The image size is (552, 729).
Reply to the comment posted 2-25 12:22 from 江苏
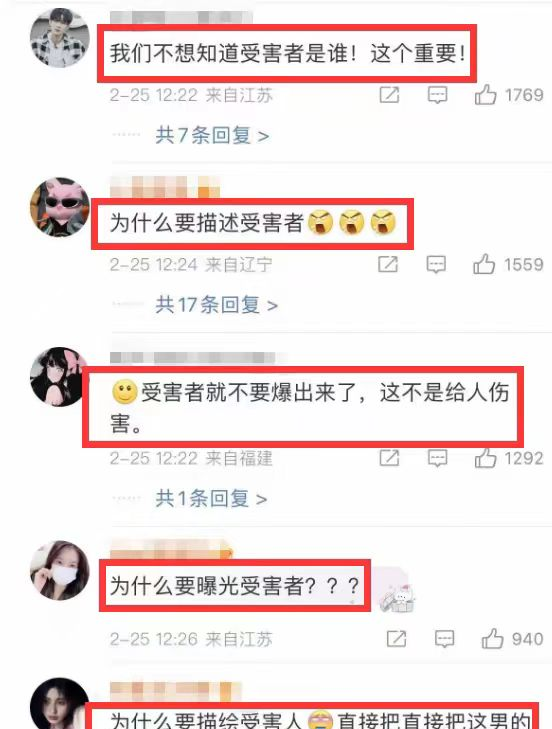(x=437, y=95)
